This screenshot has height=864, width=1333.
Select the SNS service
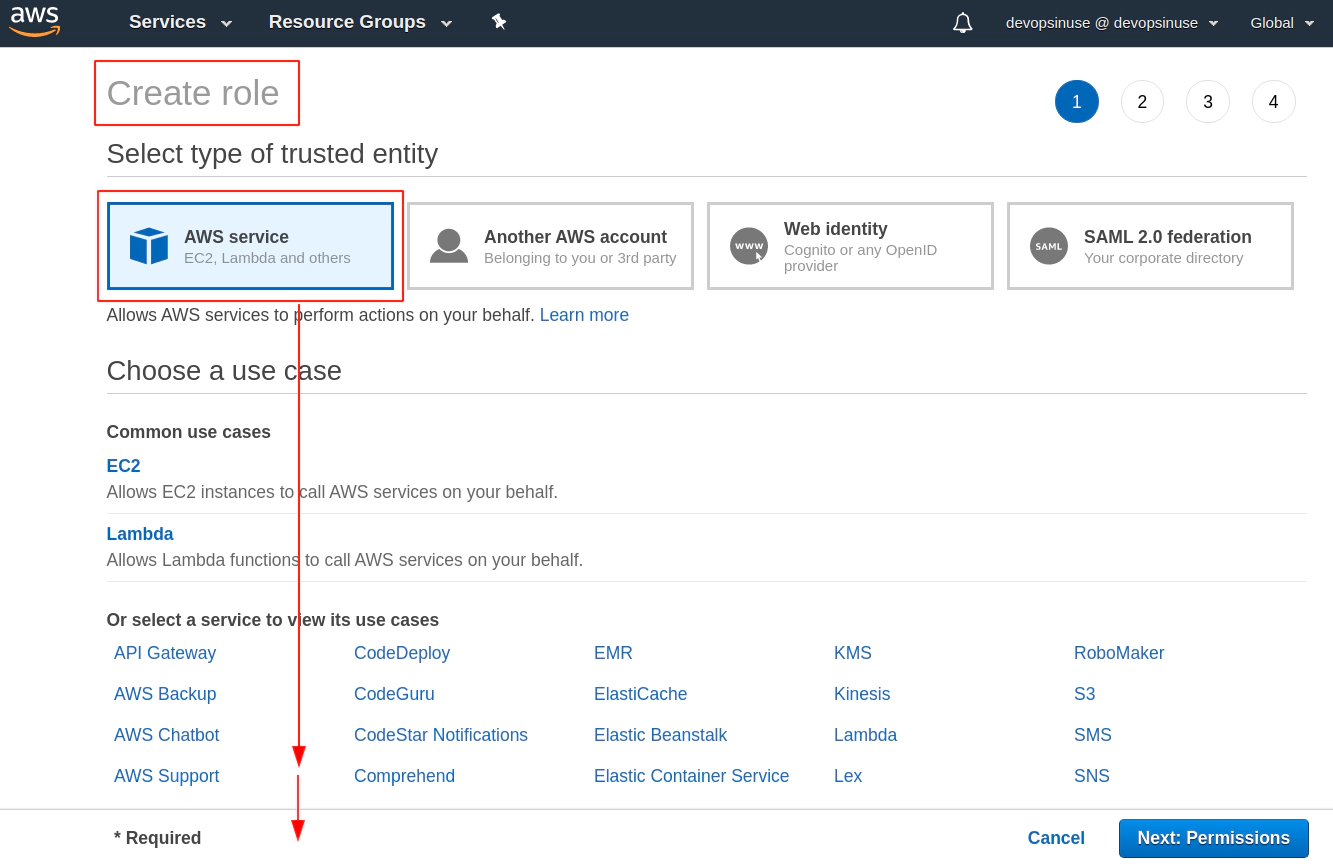tap(1092, 776)
